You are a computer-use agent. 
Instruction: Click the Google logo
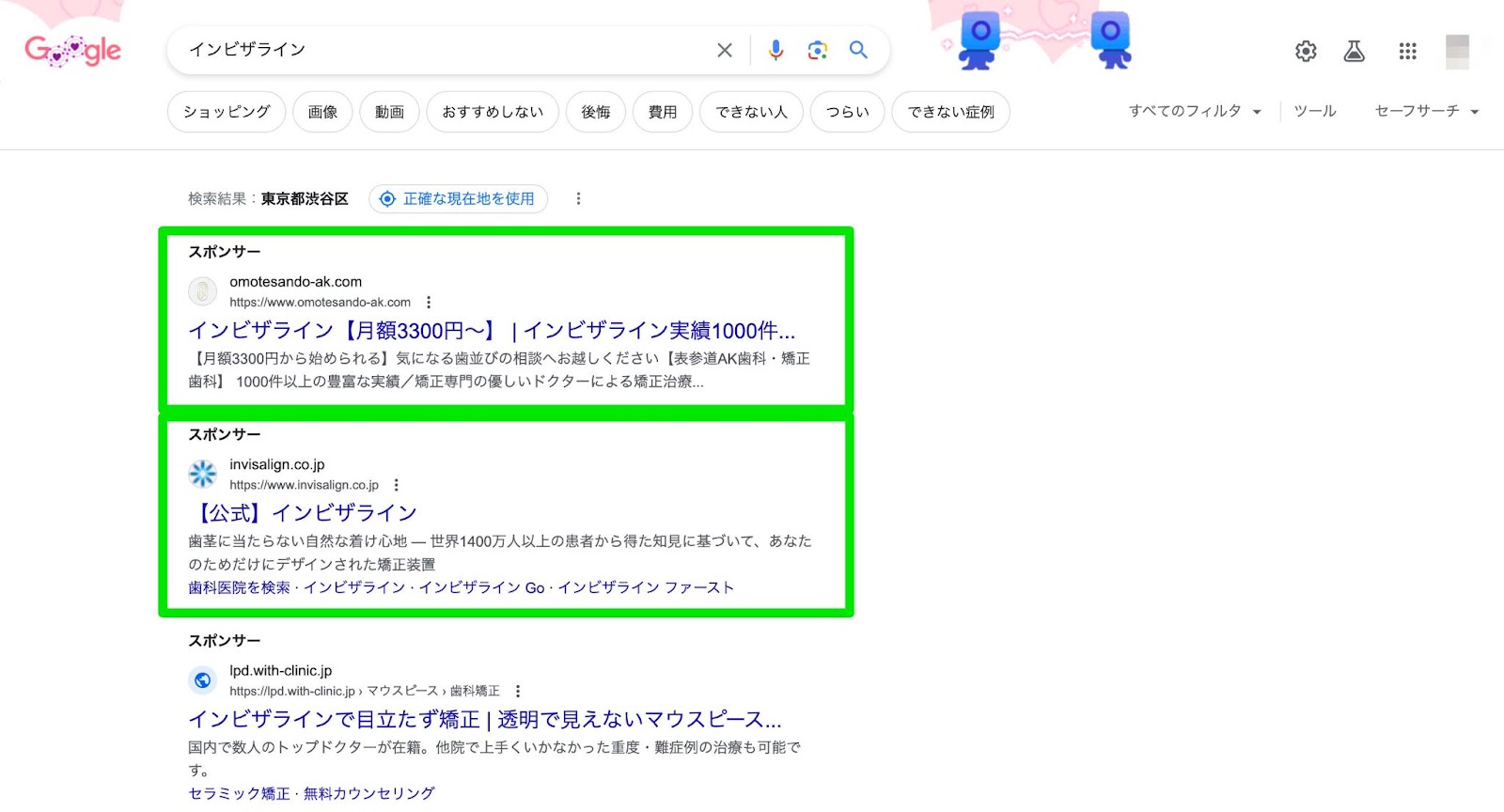[x=73, y=50]
